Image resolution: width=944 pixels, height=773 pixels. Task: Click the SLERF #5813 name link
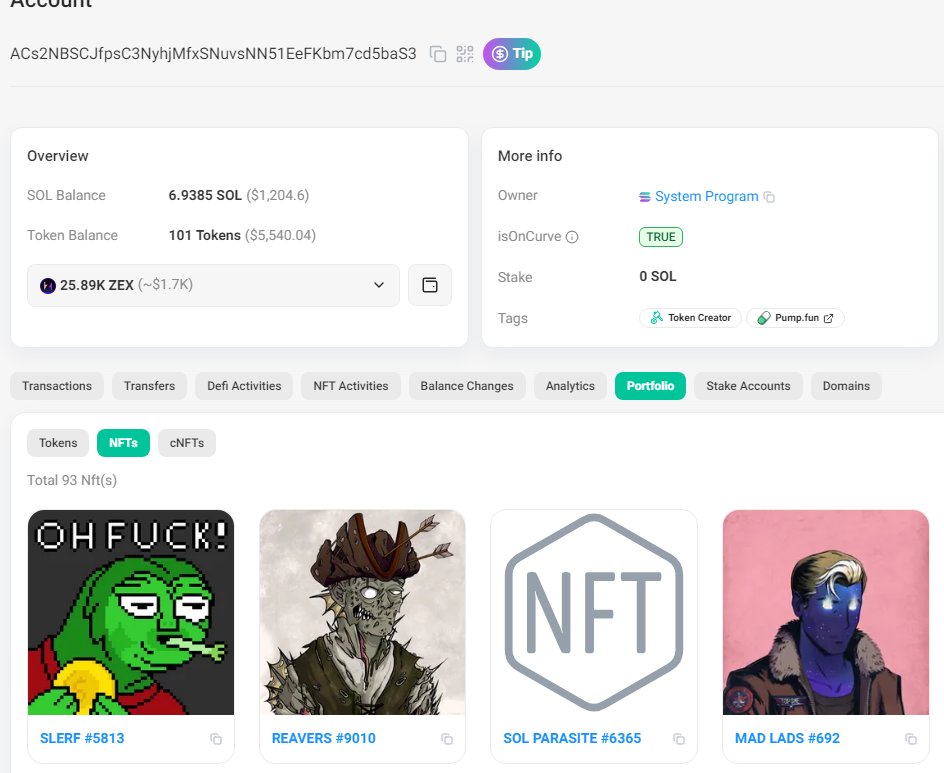click(82, 738)
